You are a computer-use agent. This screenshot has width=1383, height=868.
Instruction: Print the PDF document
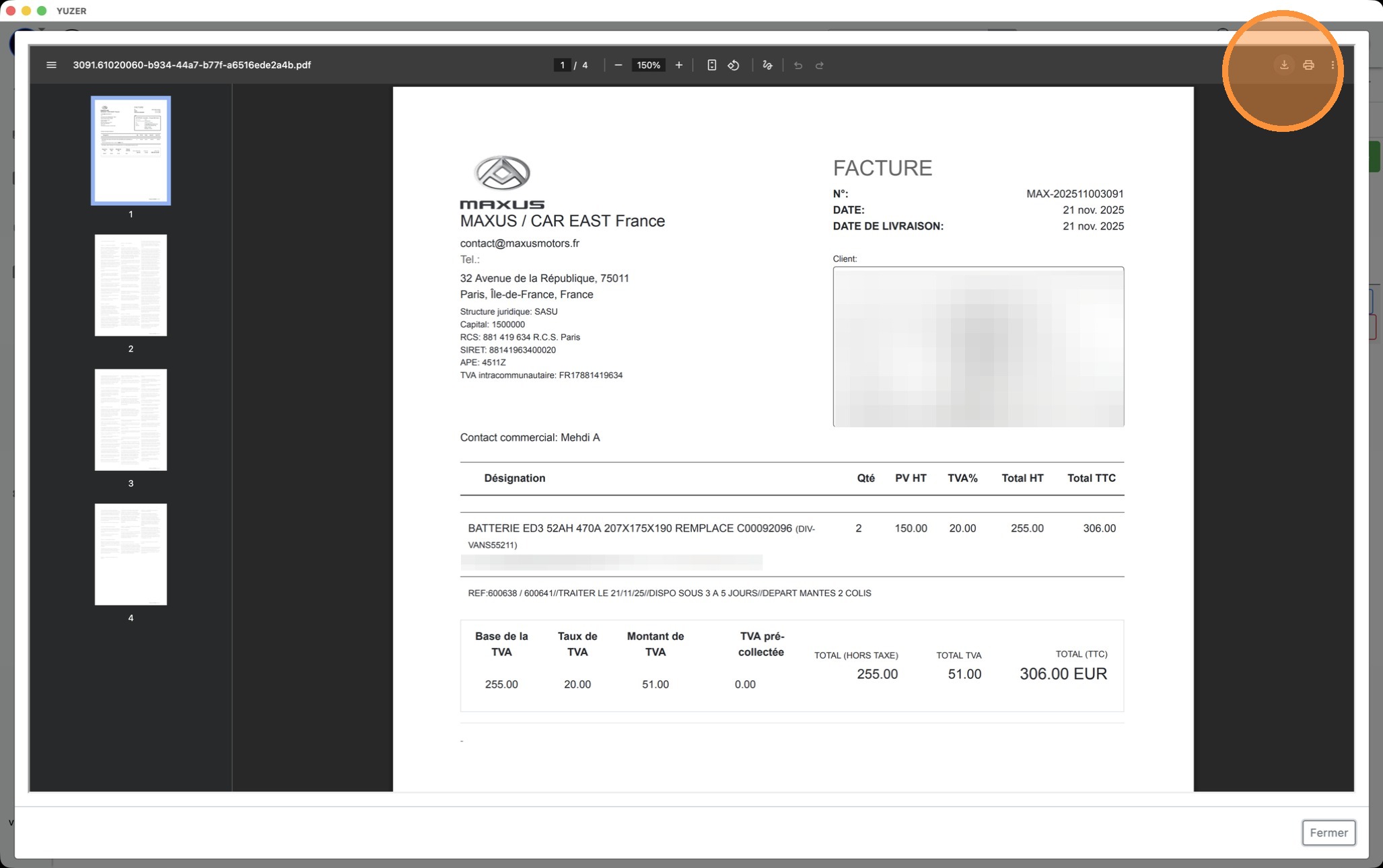(1308, 65)
